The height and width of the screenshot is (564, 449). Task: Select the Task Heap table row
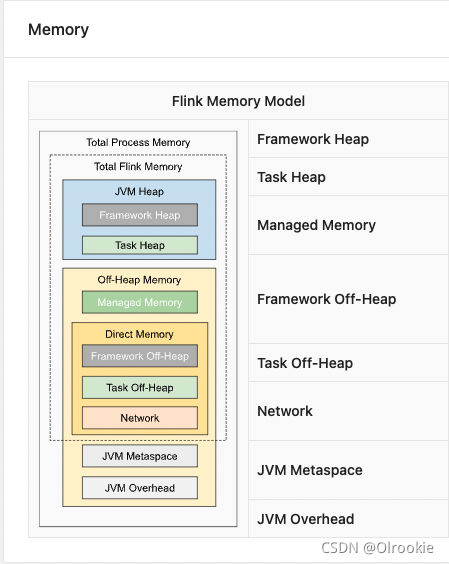pos(349,177)
